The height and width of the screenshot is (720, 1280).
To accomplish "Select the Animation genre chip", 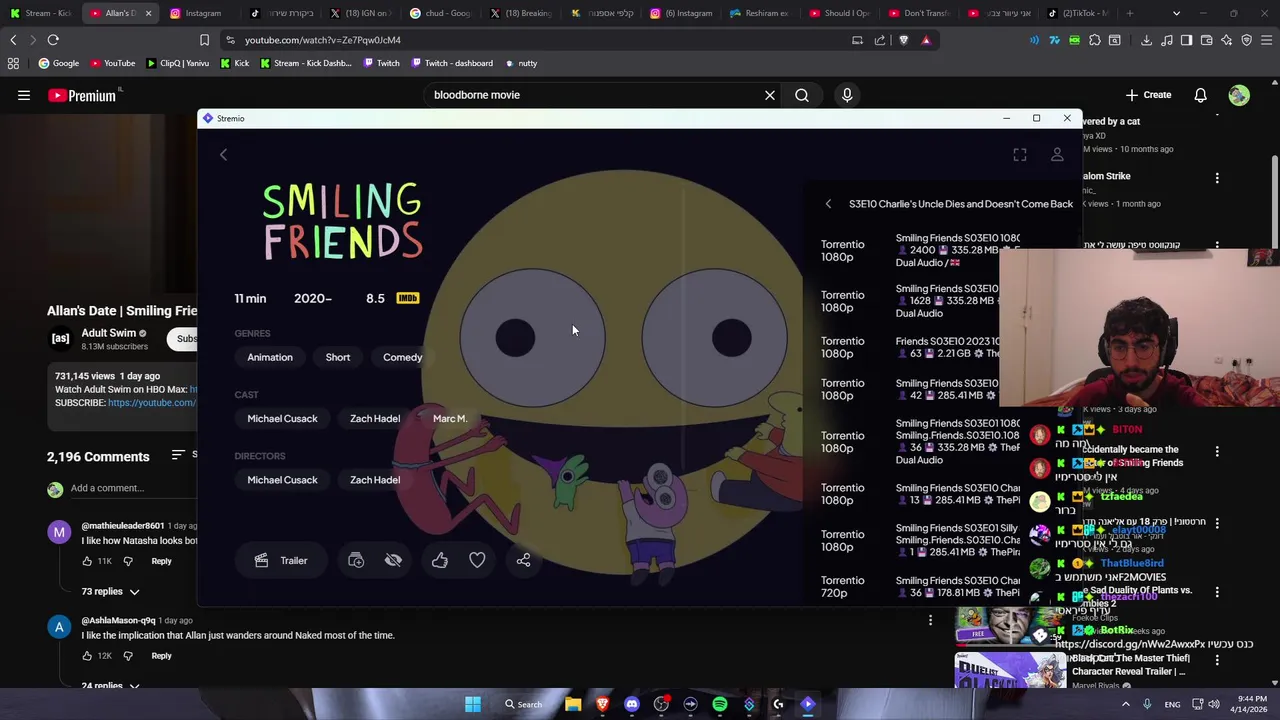I will click(270, 357).
